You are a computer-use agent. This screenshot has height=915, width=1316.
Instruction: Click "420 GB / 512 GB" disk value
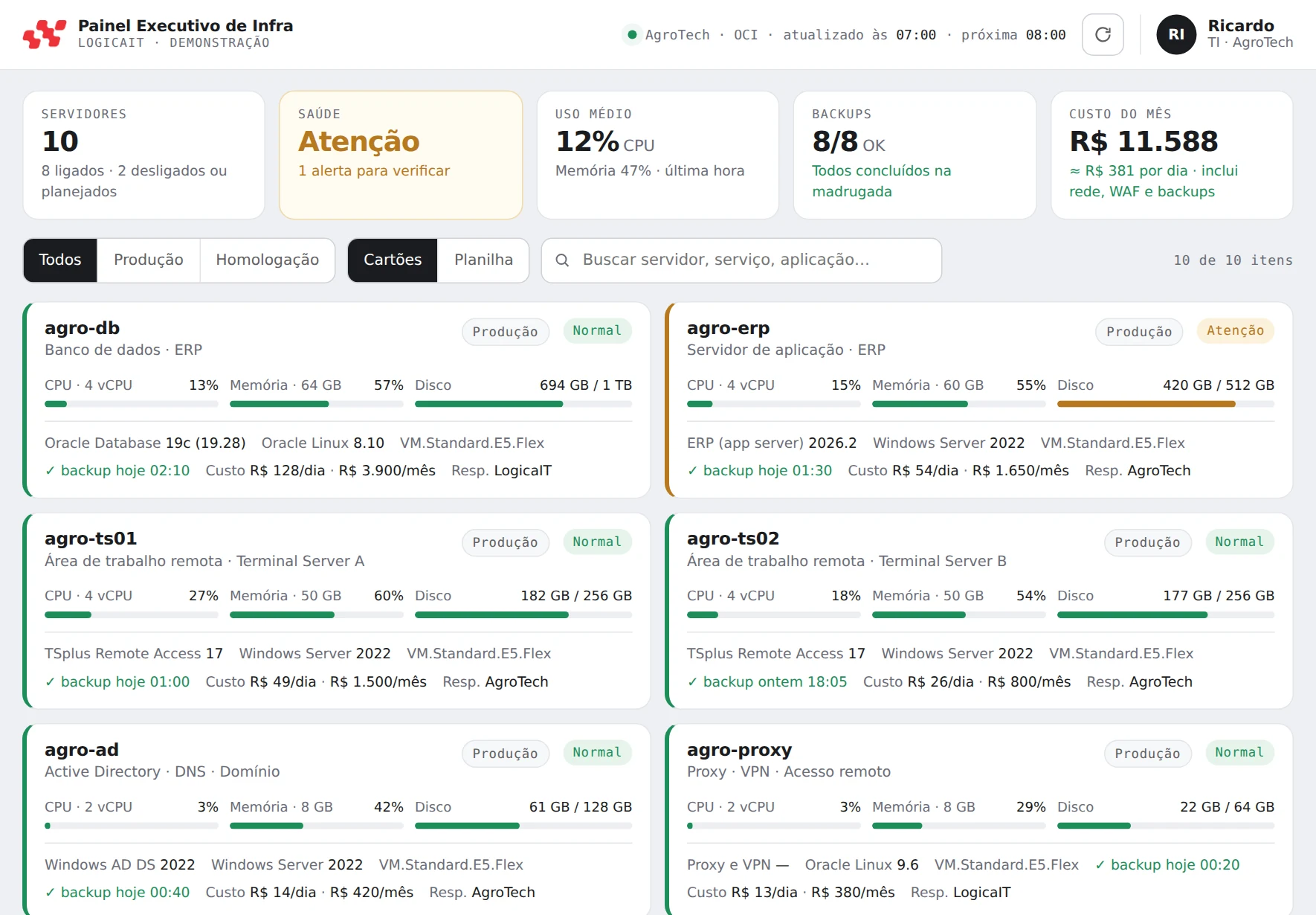(x=1219, y=385)
